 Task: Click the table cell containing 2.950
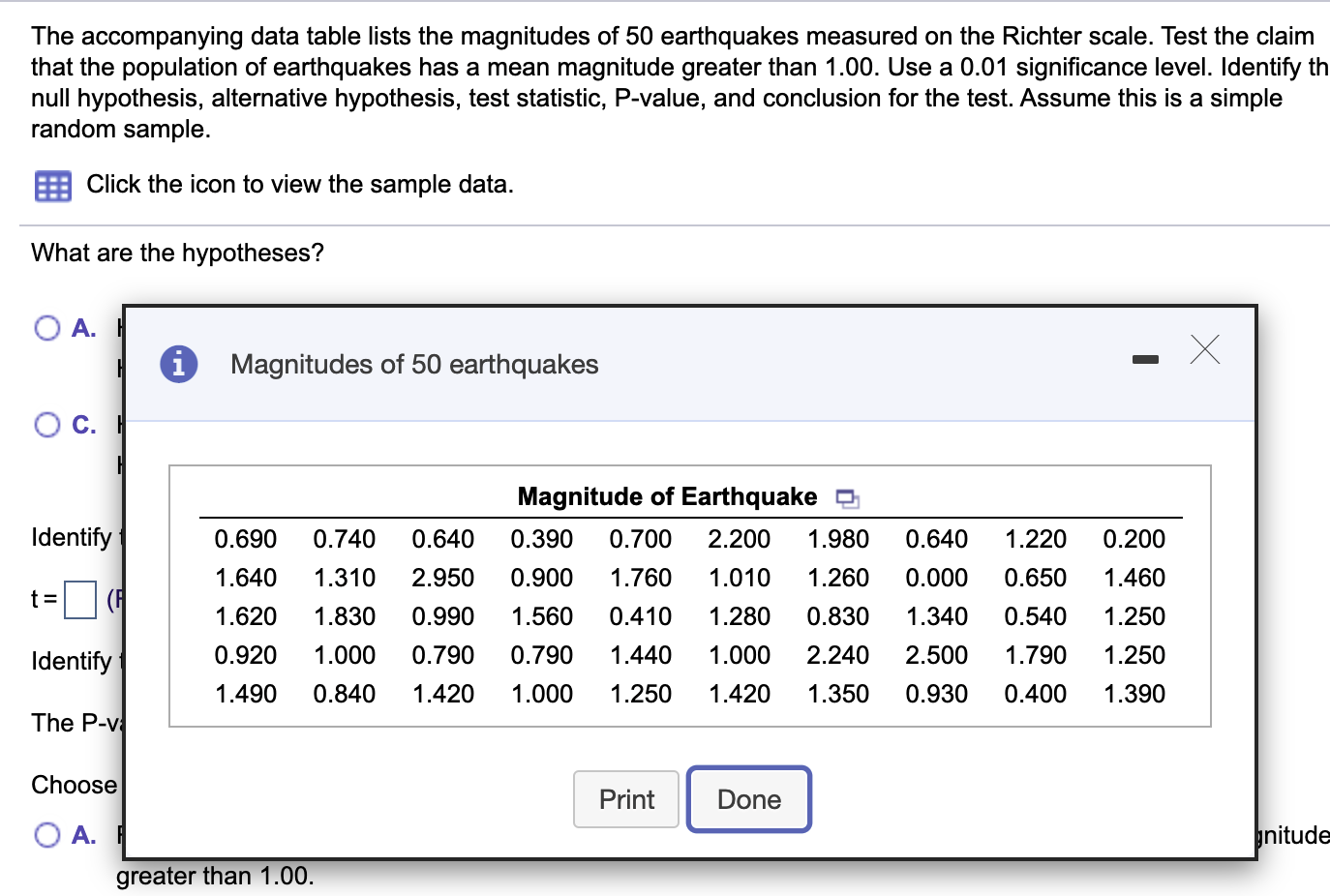(x=443, y=578)
